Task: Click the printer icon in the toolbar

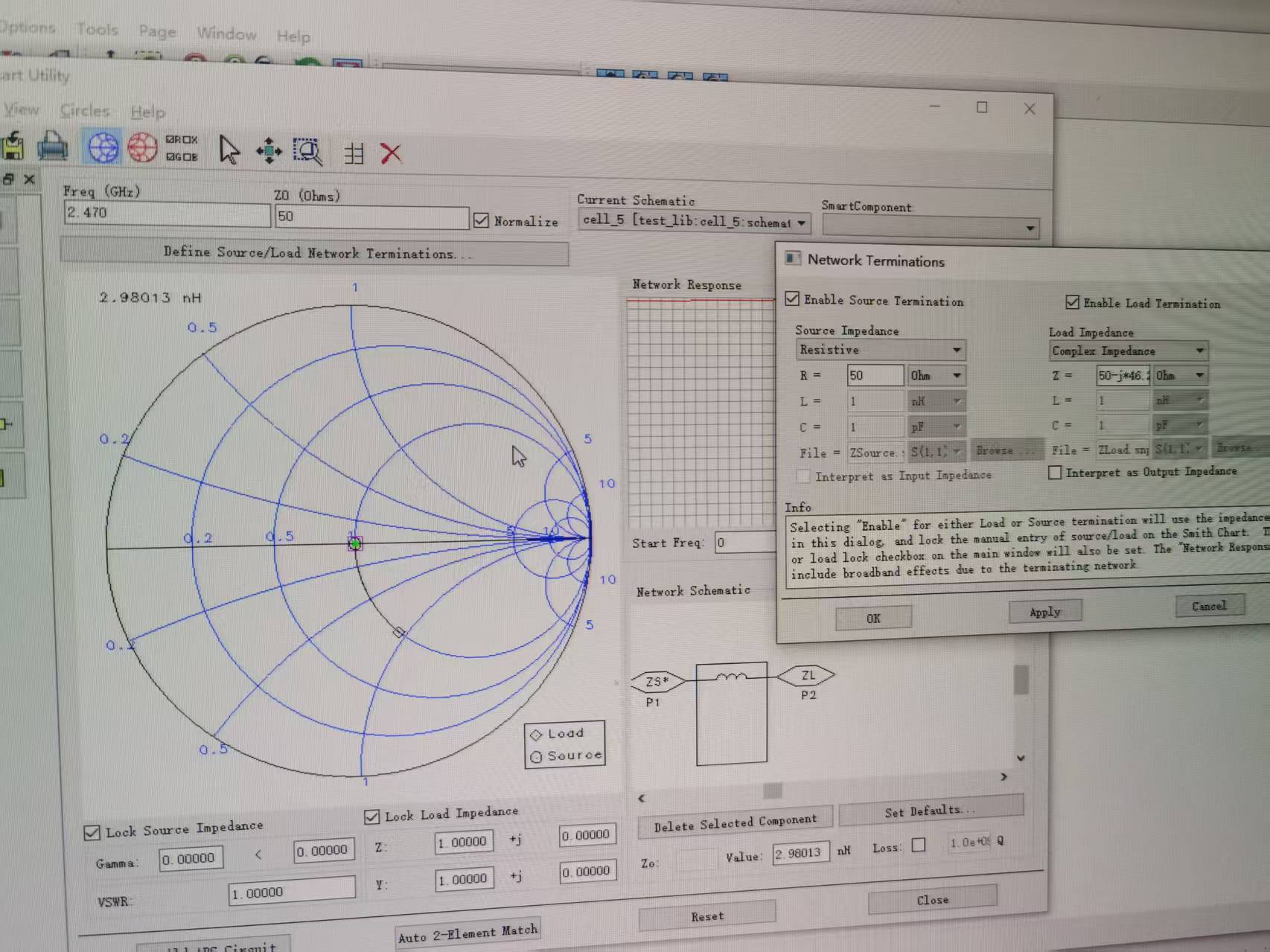Action: click(52, 146)
